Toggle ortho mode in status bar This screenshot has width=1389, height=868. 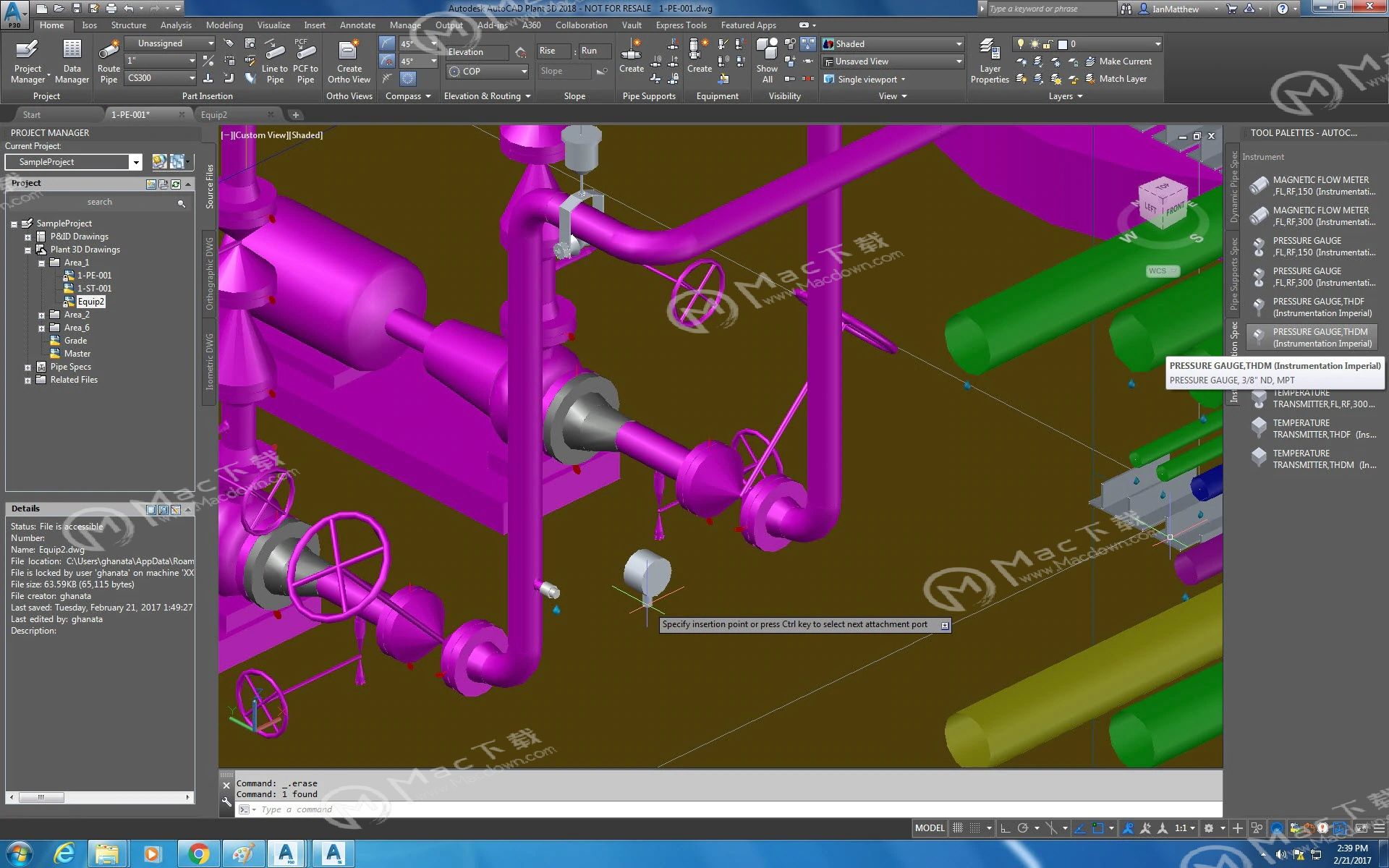pos(1005,828)
